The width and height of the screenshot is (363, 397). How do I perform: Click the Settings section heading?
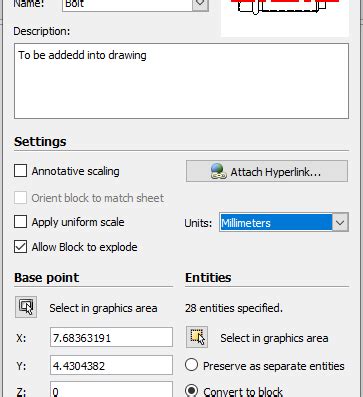(x=40, y=142)
